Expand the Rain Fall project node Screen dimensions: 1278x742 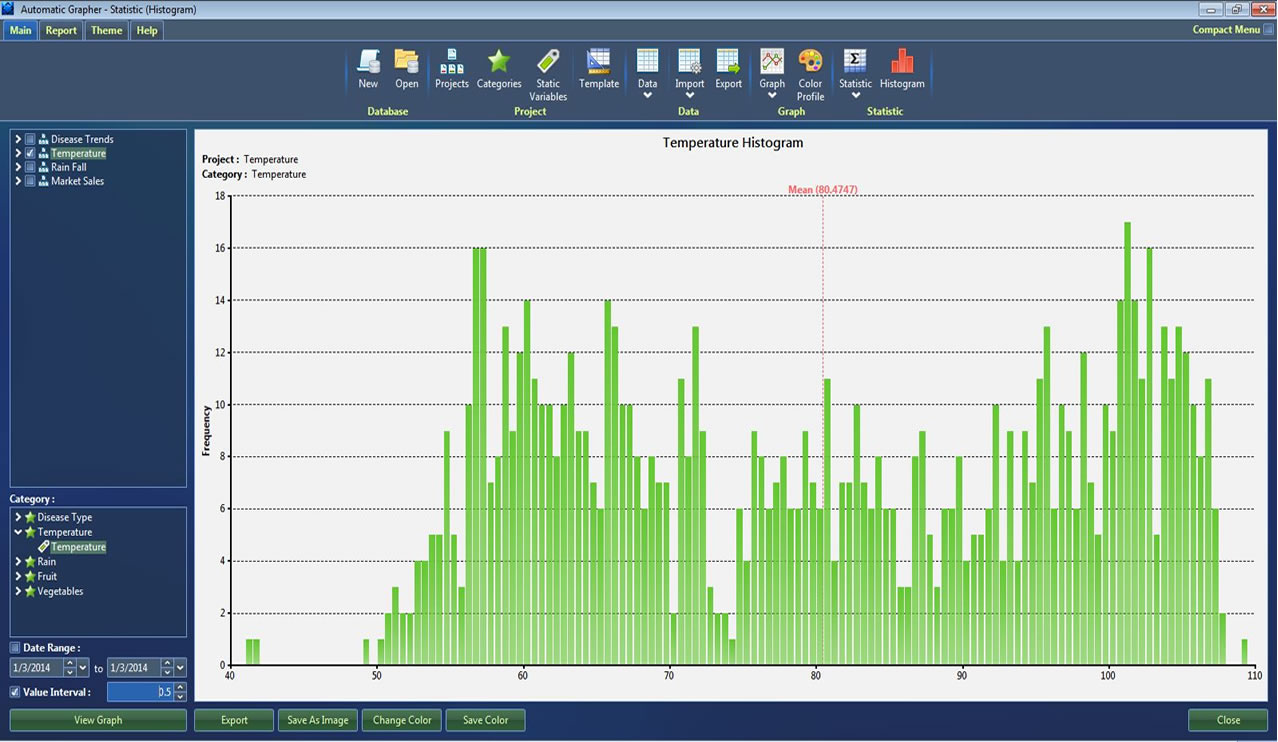tap(18, 167)
